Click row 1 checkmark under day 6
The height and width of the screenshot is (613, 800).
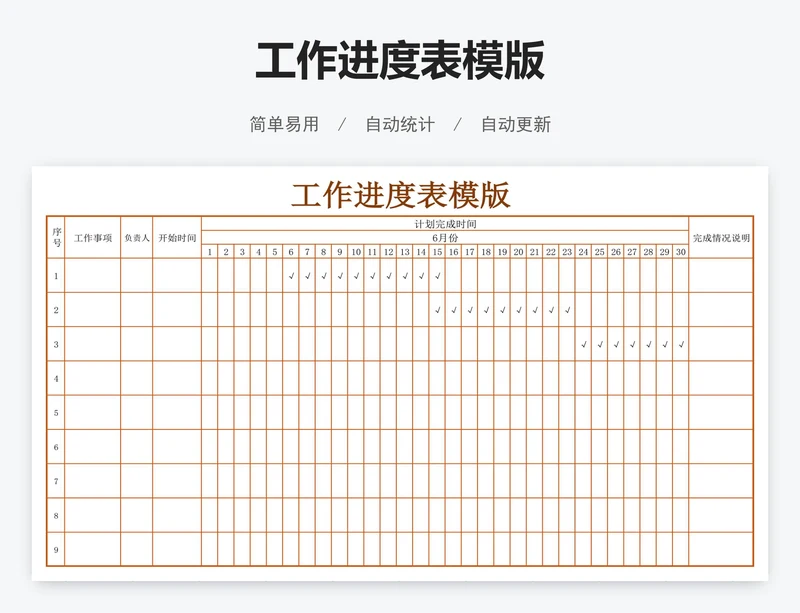(291, 276)
